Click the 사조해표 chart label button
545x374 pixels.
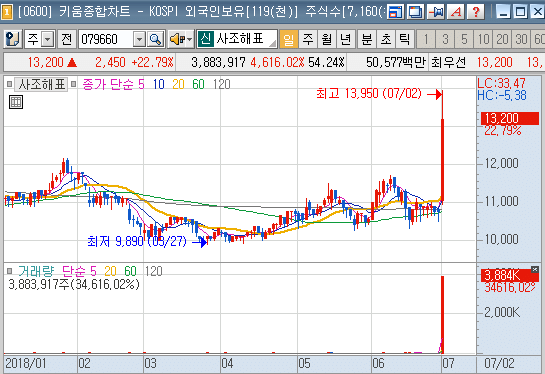point(41,84)
